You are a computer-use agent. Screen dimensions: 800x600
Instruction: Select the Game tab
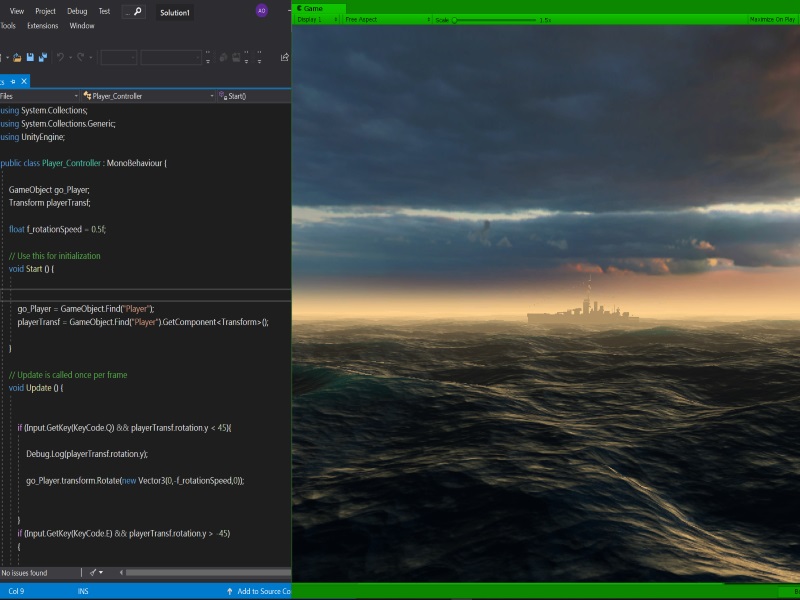tap(311, 7)
